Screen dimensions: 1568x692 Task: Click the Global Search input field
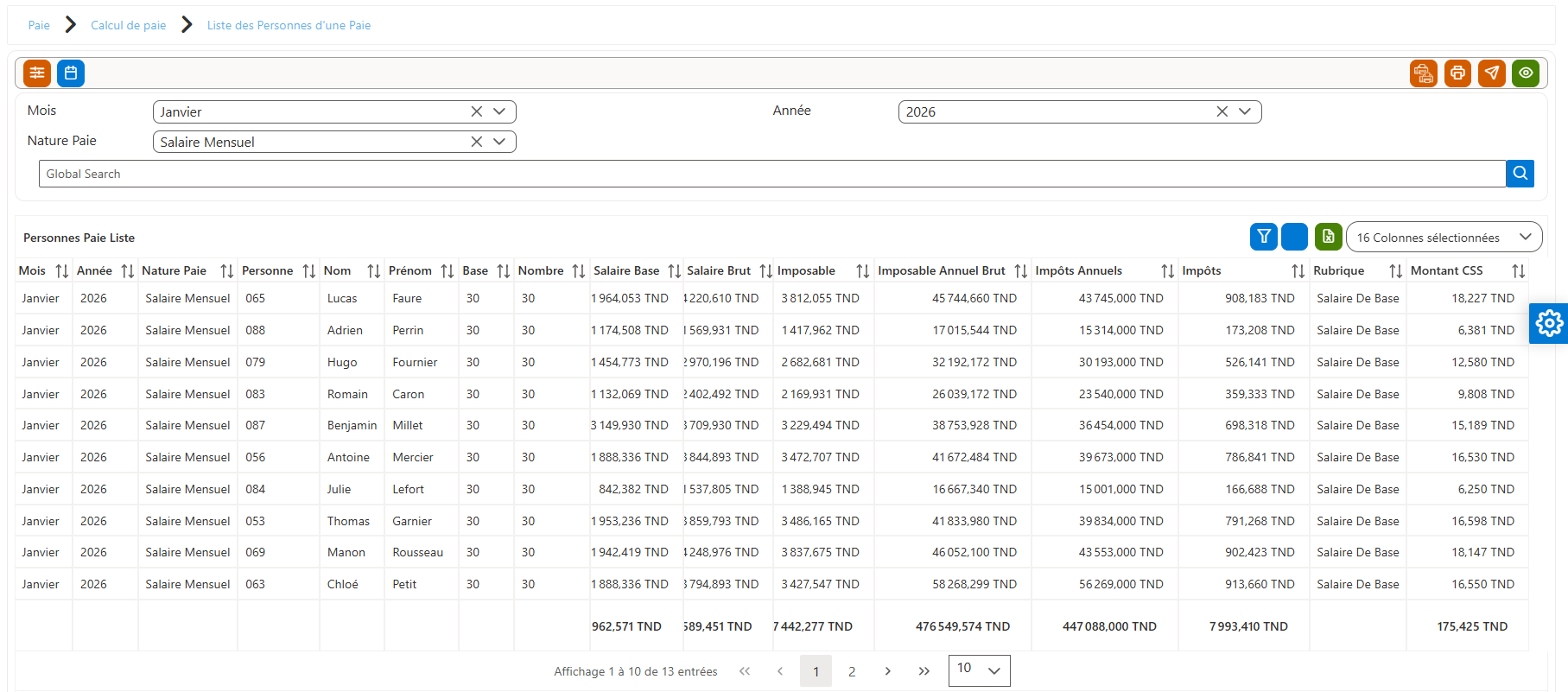click(772, 174)
